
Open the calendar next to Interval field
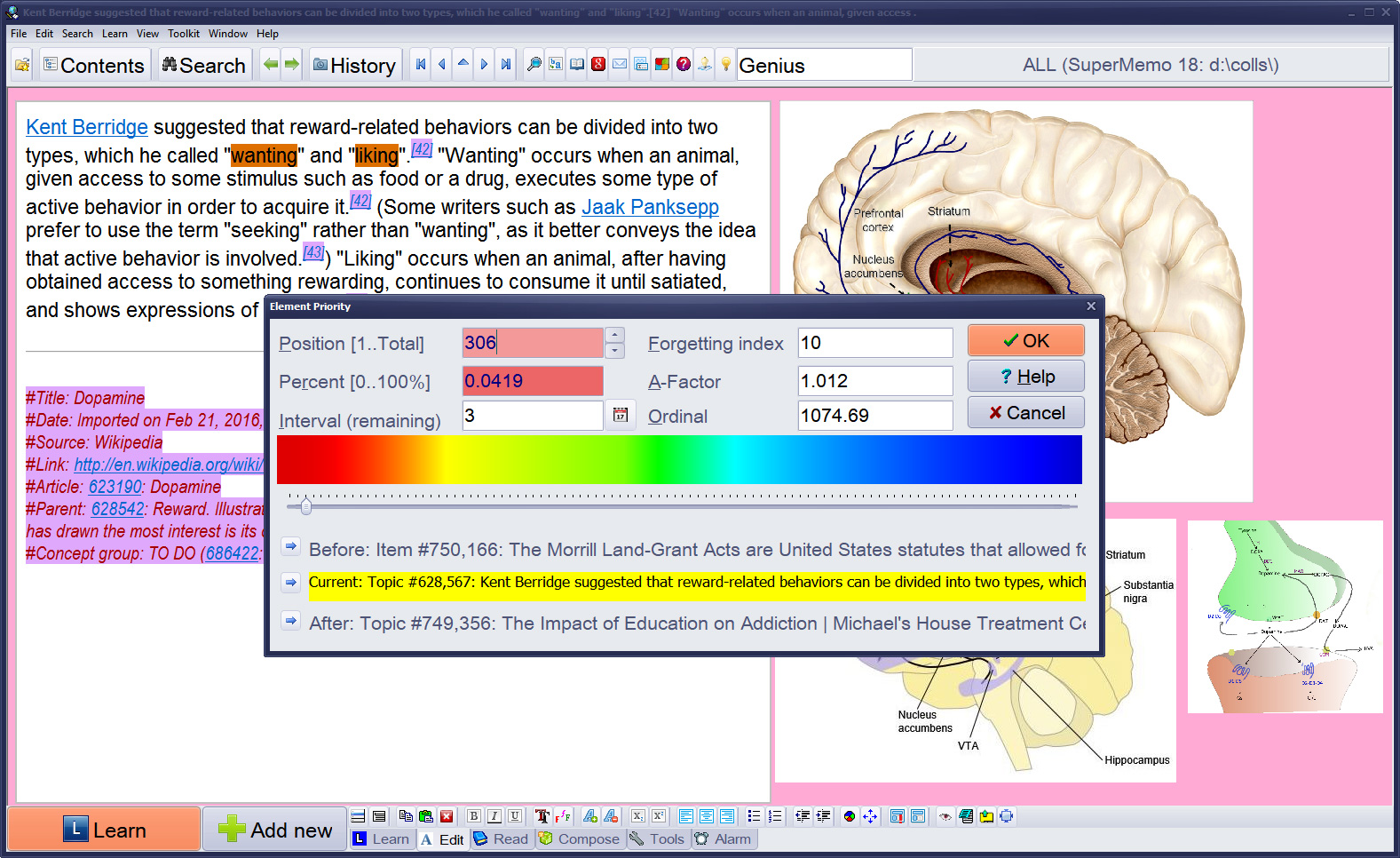(x=620, y=416)
